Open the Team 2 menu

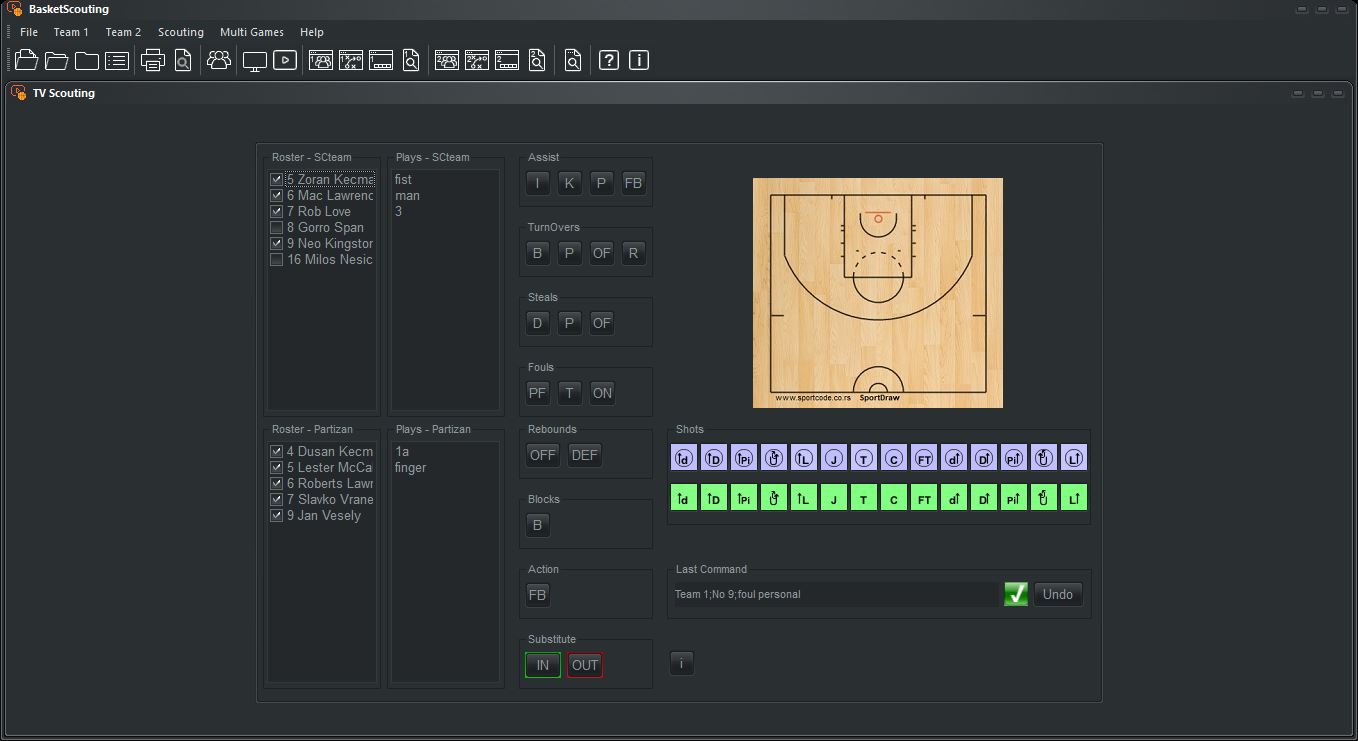tap(123, 32)
